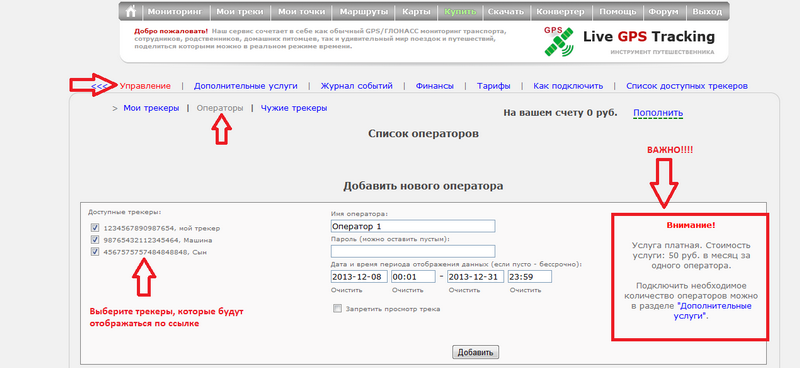
Task: Click the <<< back arrows link
Action: tap(99, 86)
